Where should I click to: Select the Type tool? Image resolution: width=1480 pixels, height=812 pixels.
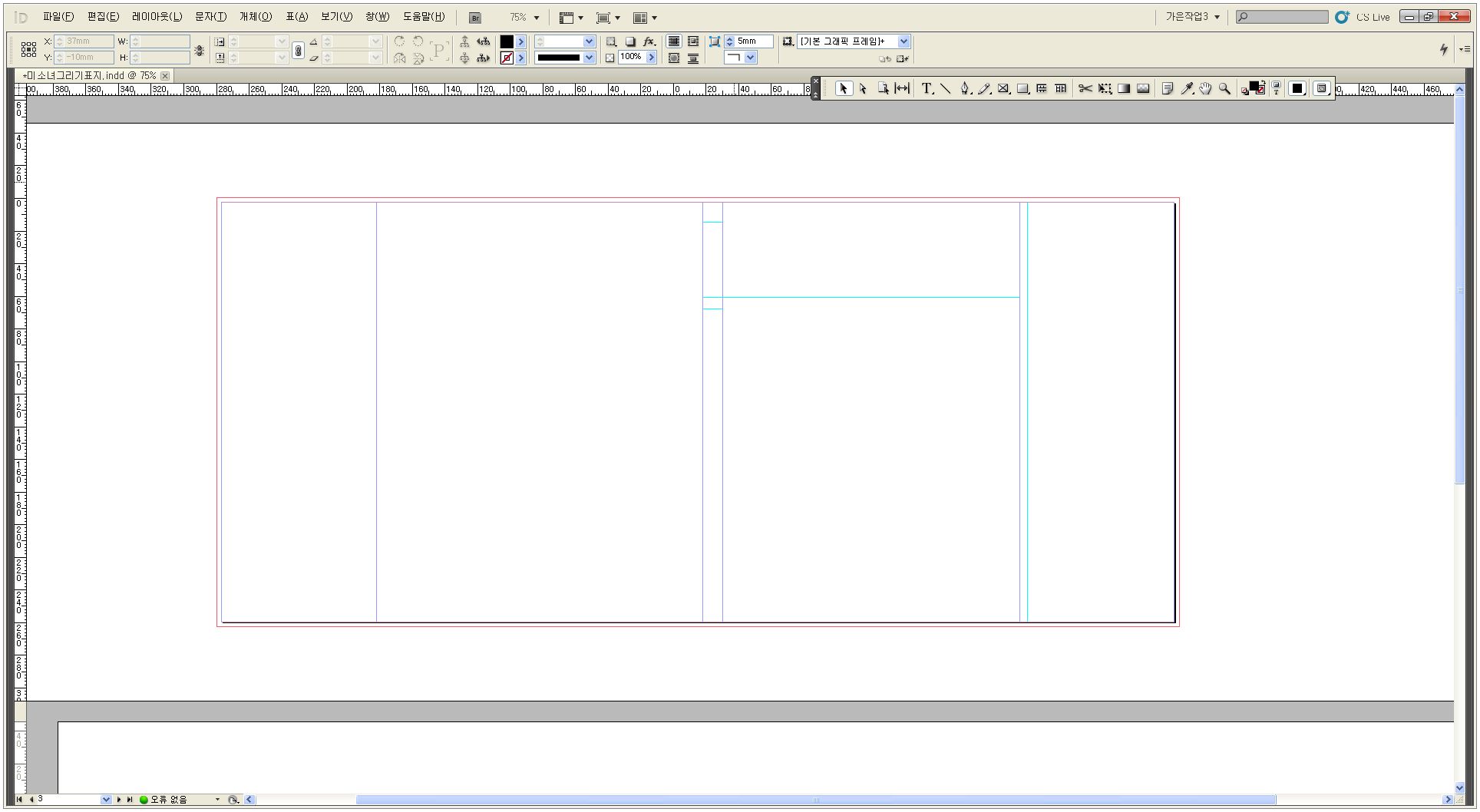pyautogui.click(x=927, y=89)
